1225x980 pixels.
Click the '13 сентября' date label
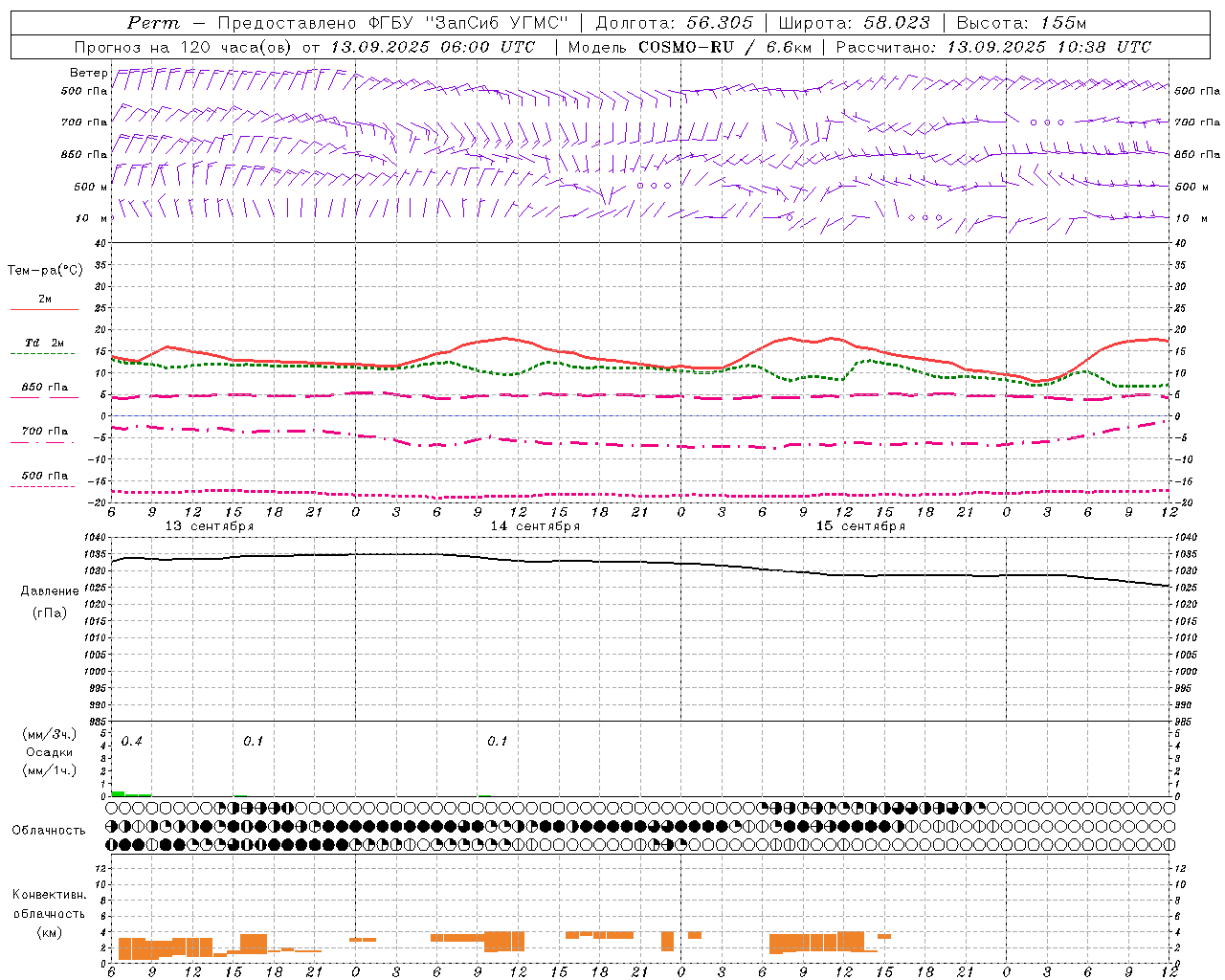[210, 526]
